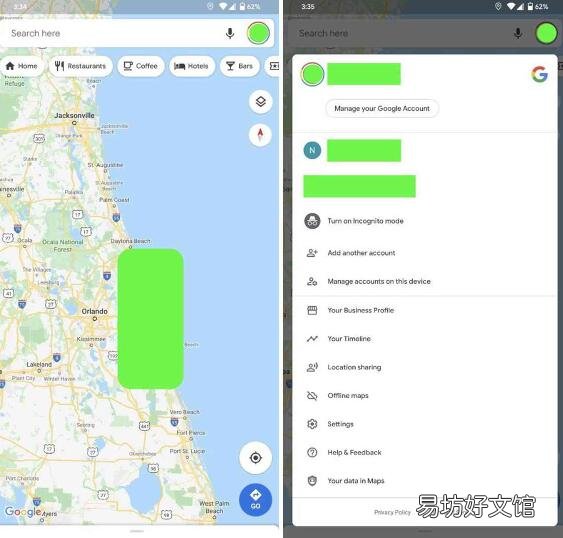Tap the add account person icon
Image resolution: width=563 pixels, height=538 pixels.
(312, 253)
